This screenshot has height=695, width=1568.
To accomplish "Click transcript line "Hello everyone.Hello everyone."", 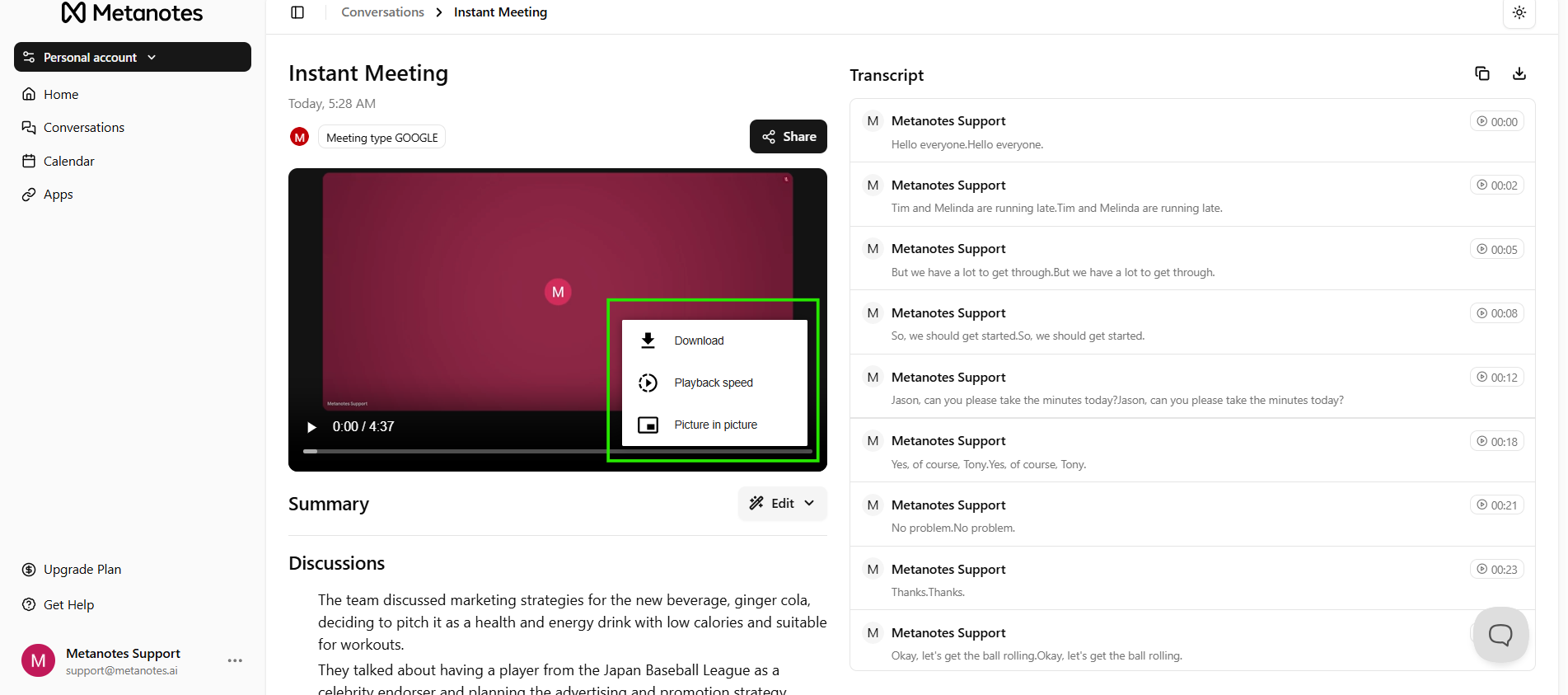I will point(967,145).
